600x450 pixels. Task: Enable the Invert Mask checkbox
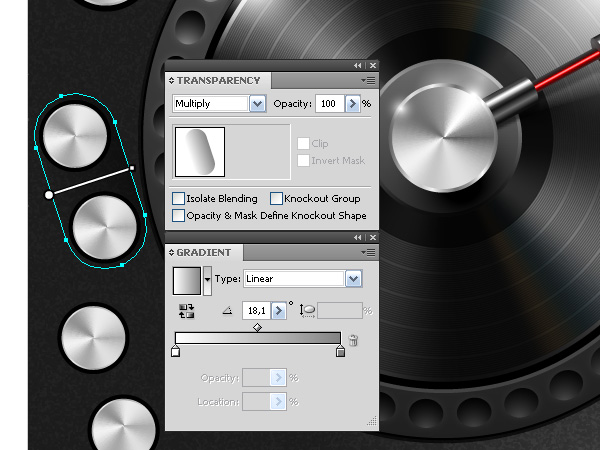click(303, 160)
